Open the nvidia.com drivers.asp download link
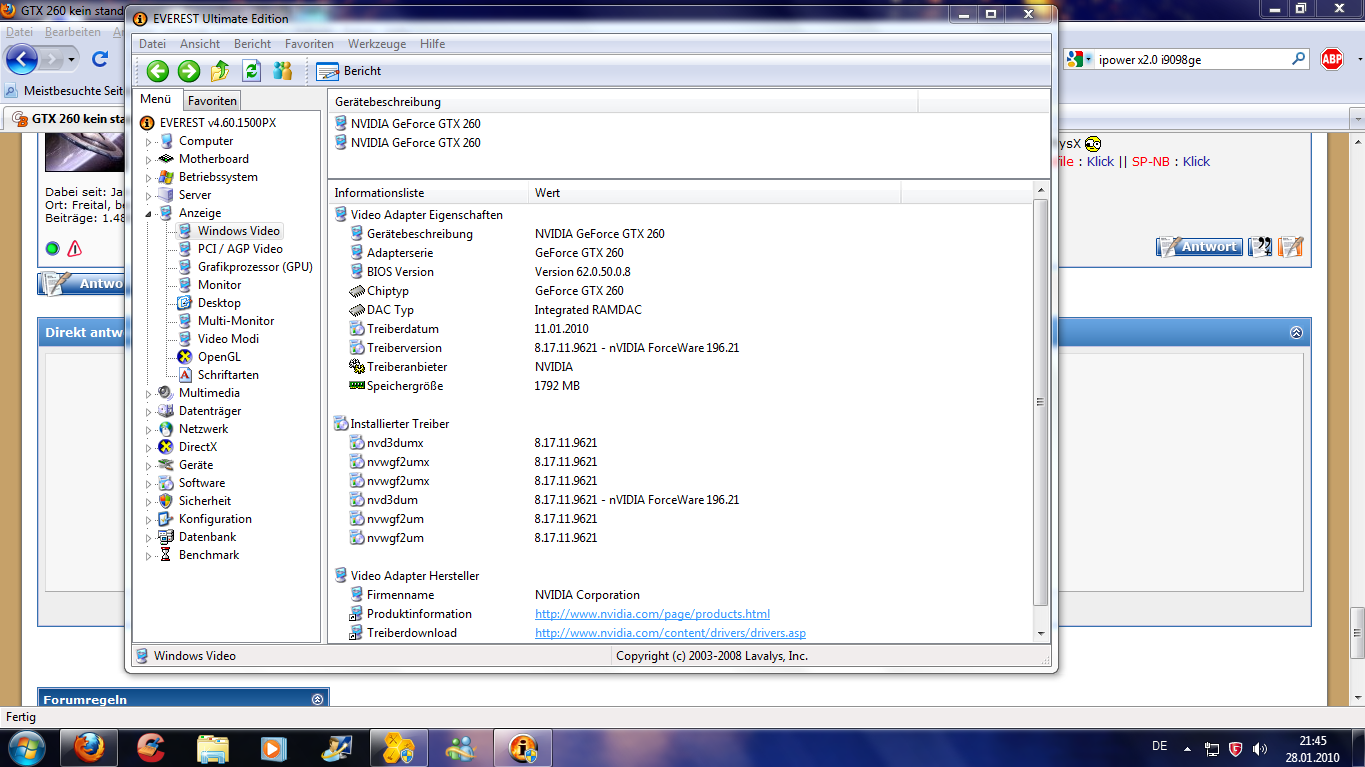 pos(670,633)
